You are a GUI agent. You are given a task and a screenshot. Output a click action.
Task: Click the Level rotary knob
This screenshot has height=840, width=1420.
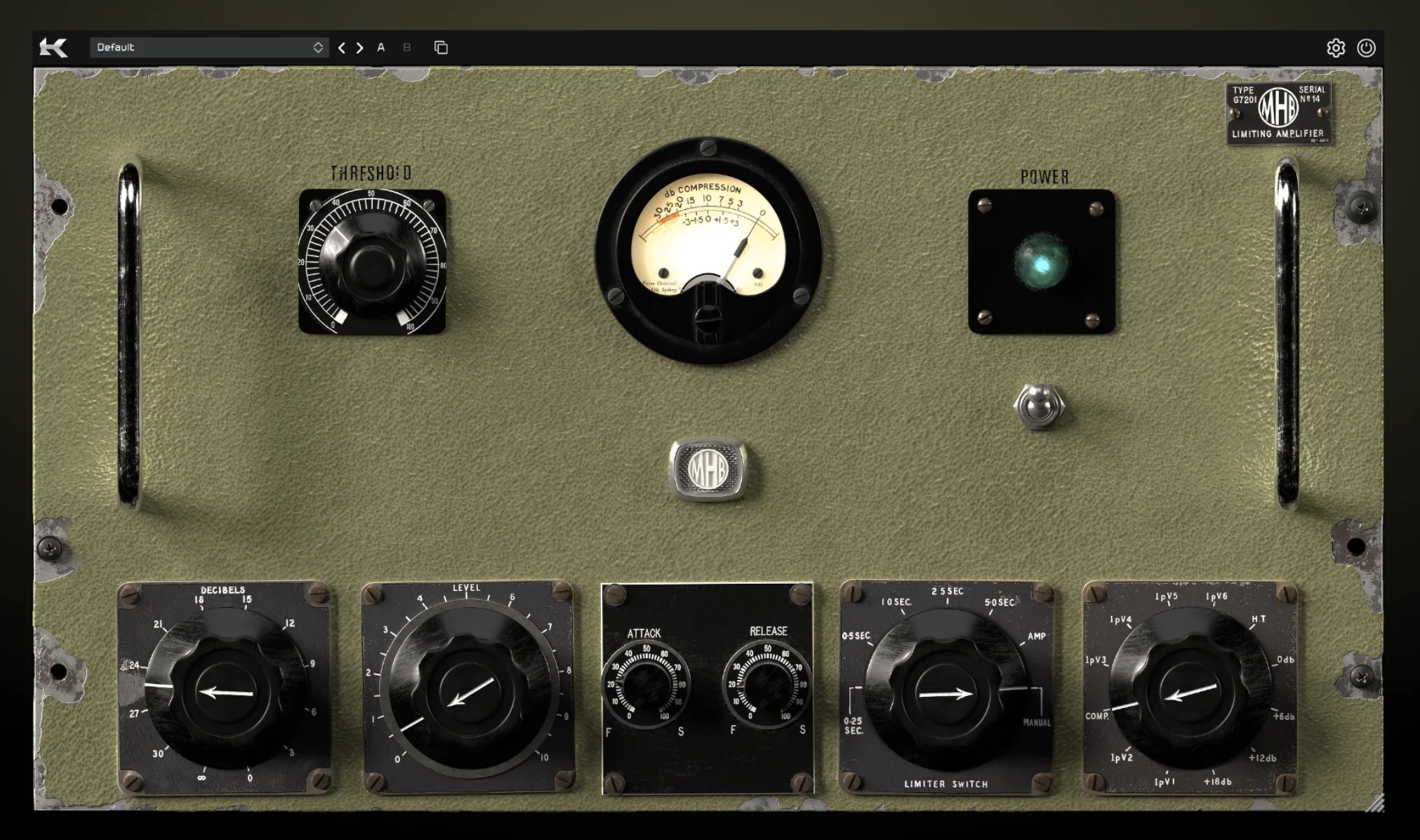click(x=469, y=693)
